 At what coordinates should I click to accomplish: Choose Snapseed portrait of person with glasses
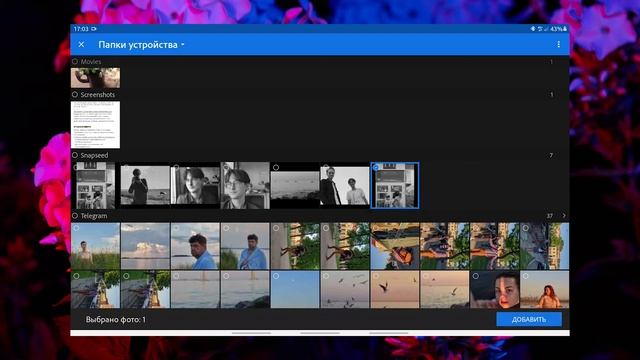pyautogui.click(x=245, y=186)
